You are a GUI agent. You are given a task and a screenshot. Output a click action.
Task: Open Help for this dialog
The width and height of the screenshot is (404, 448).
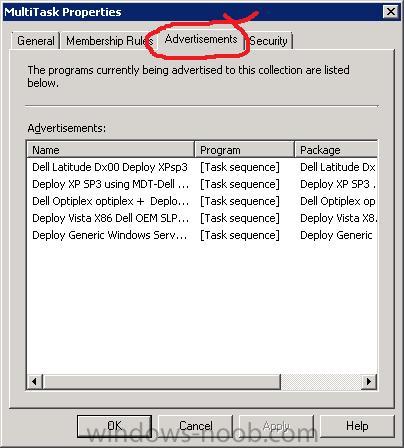coord(357,426)
